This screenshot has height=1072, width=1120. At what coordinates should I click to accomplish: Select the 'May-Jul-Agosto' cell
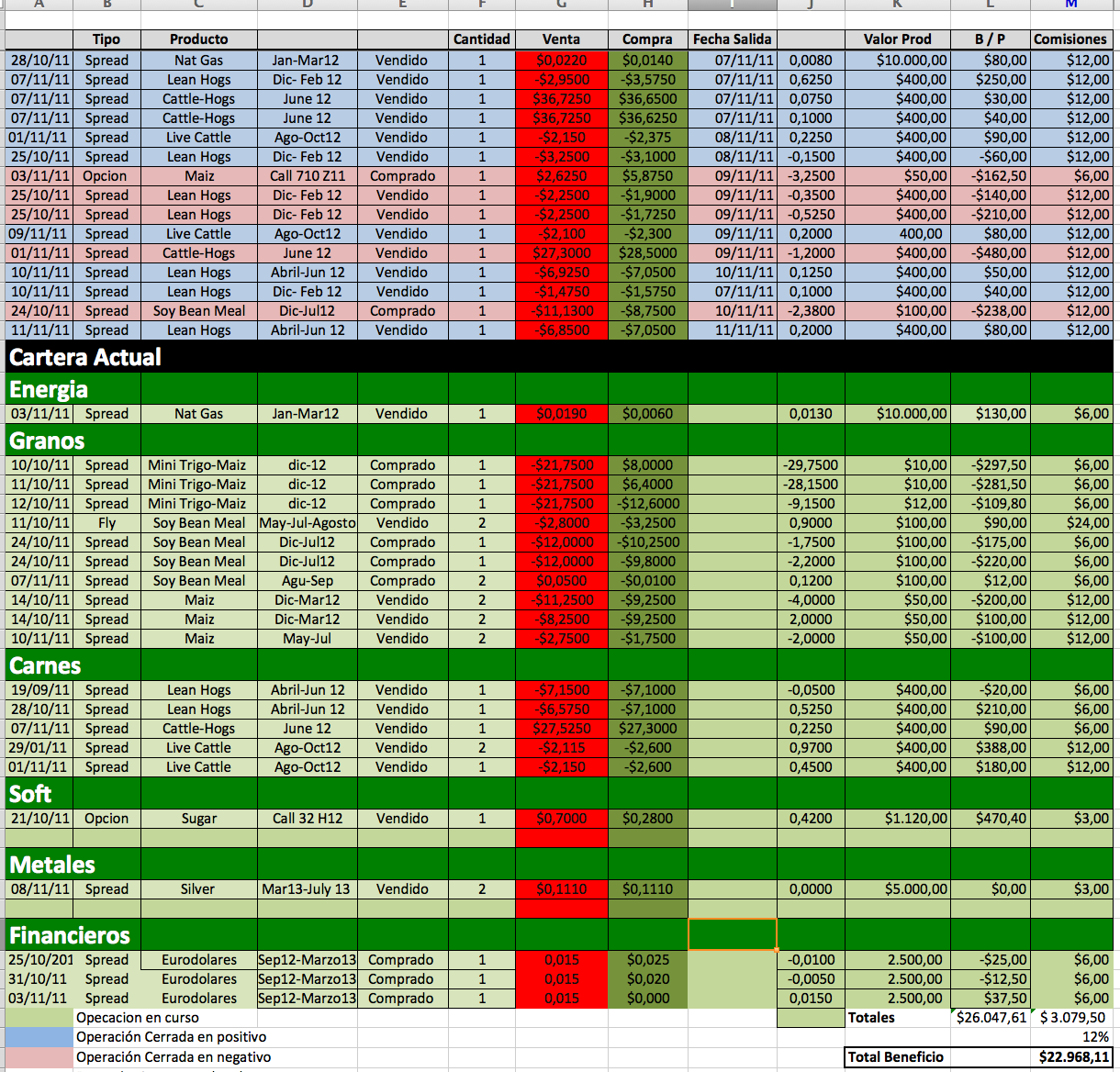[x=308, y=523]
